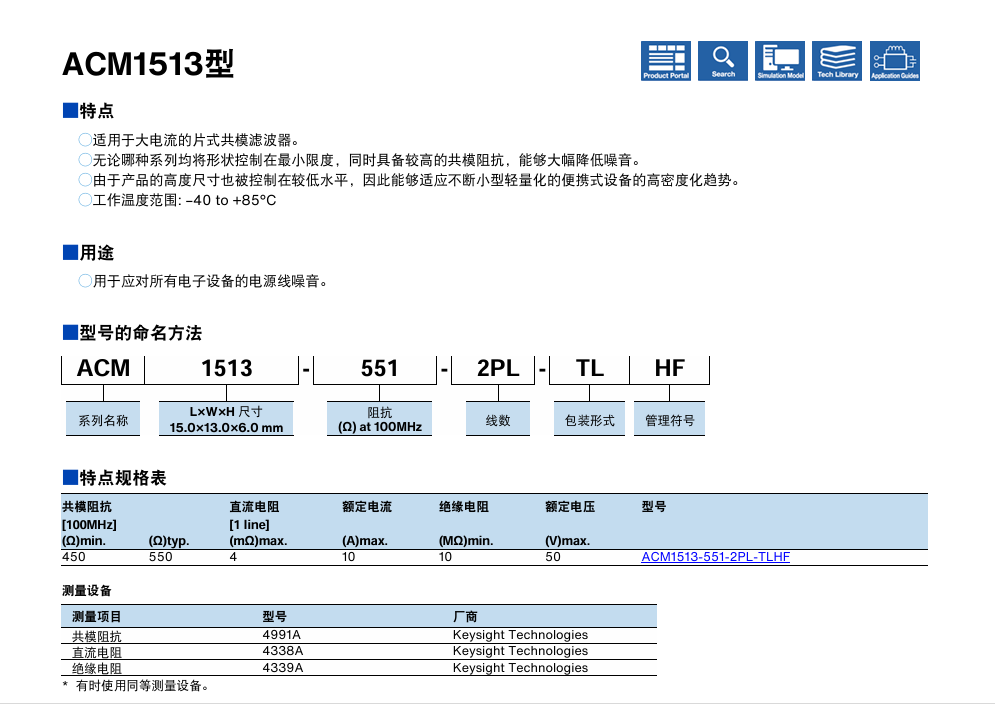Click the 用于应对所有电子设备的电源线噪音 bullet

click(x=203, y=281)
